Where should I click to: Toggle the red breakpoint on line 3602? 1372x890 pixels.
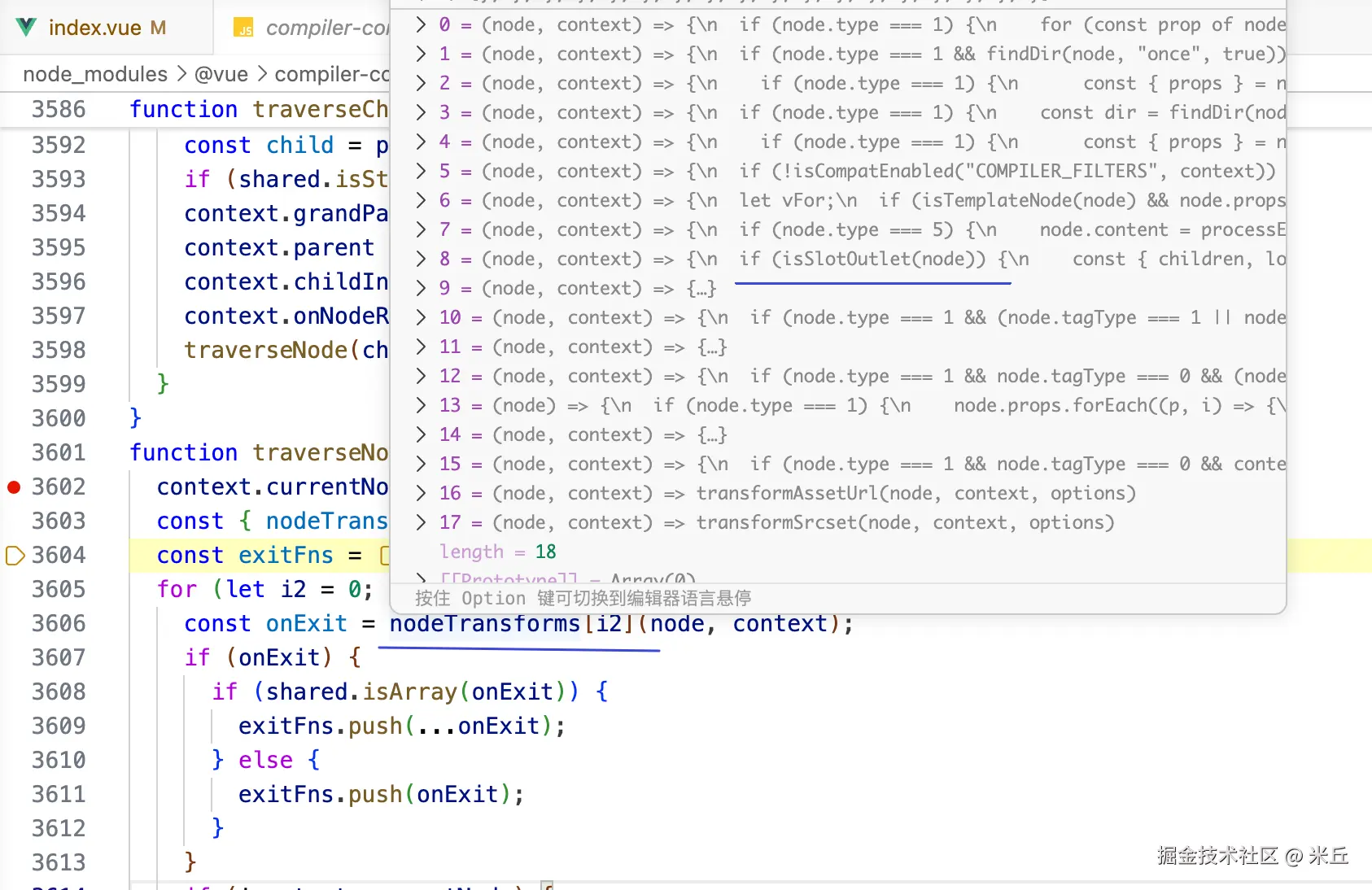tap(14, 487)
